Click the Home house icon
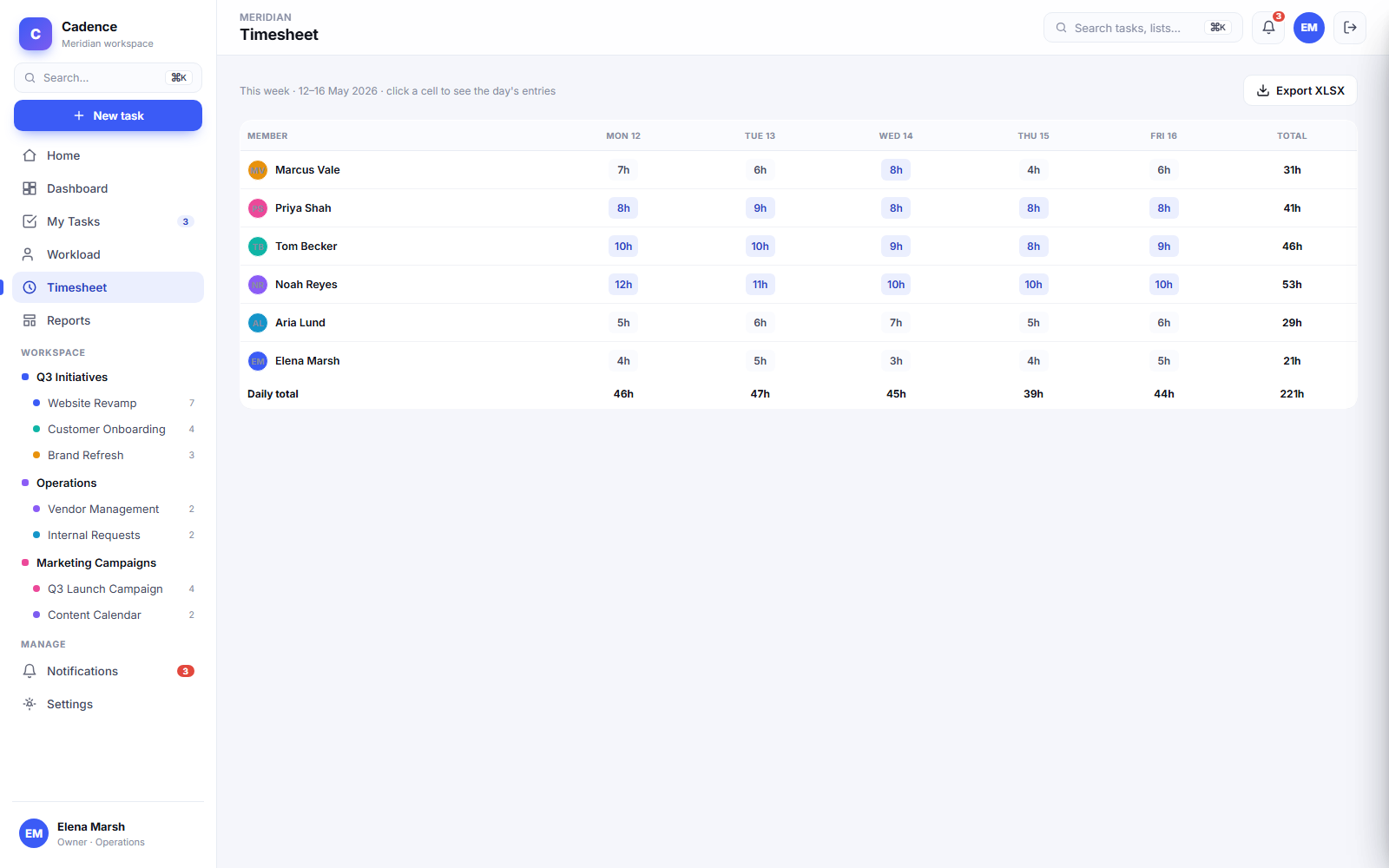Viewport: 1389px width, 868px height. [x=30, y=155]
